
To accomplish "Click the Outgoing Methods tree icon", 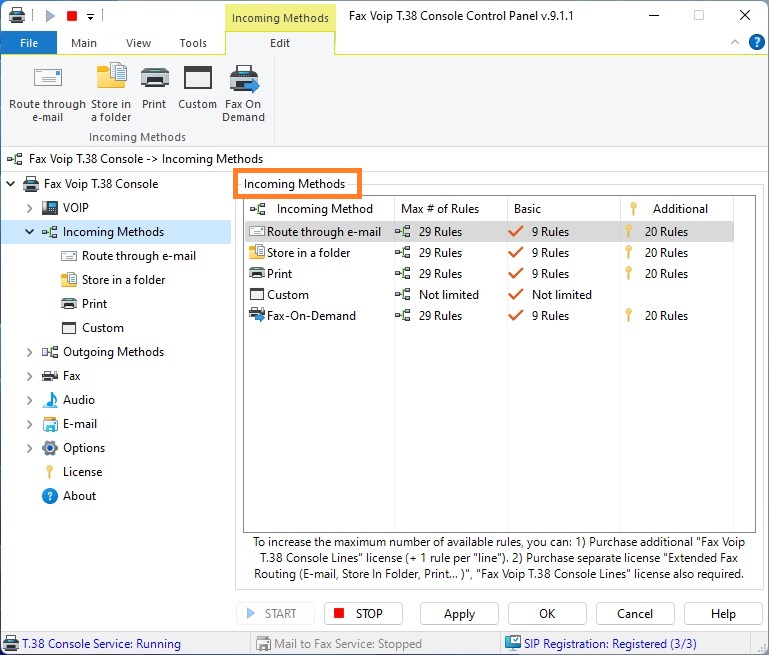I will click(50, 352).
